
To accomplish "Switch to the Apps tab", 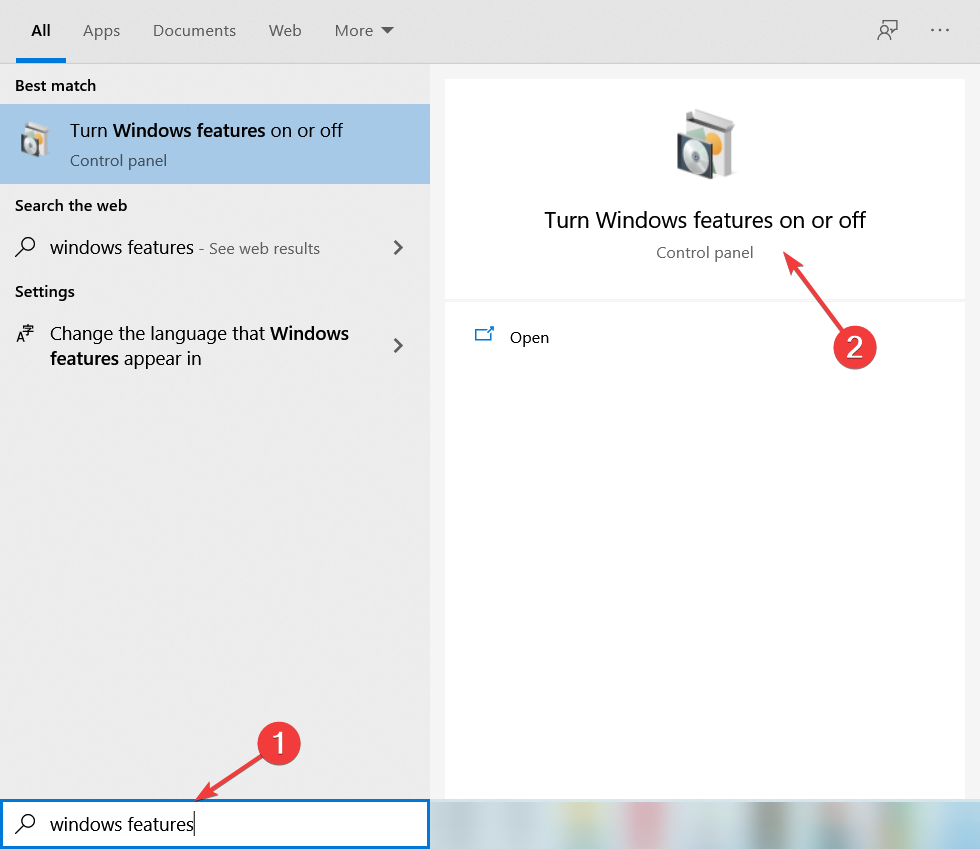I will (101, 31).
